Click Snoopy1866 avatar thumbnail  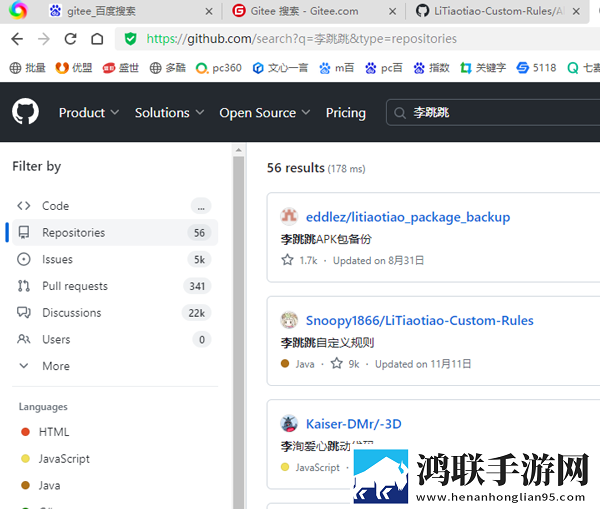click(x=289, y=320)
